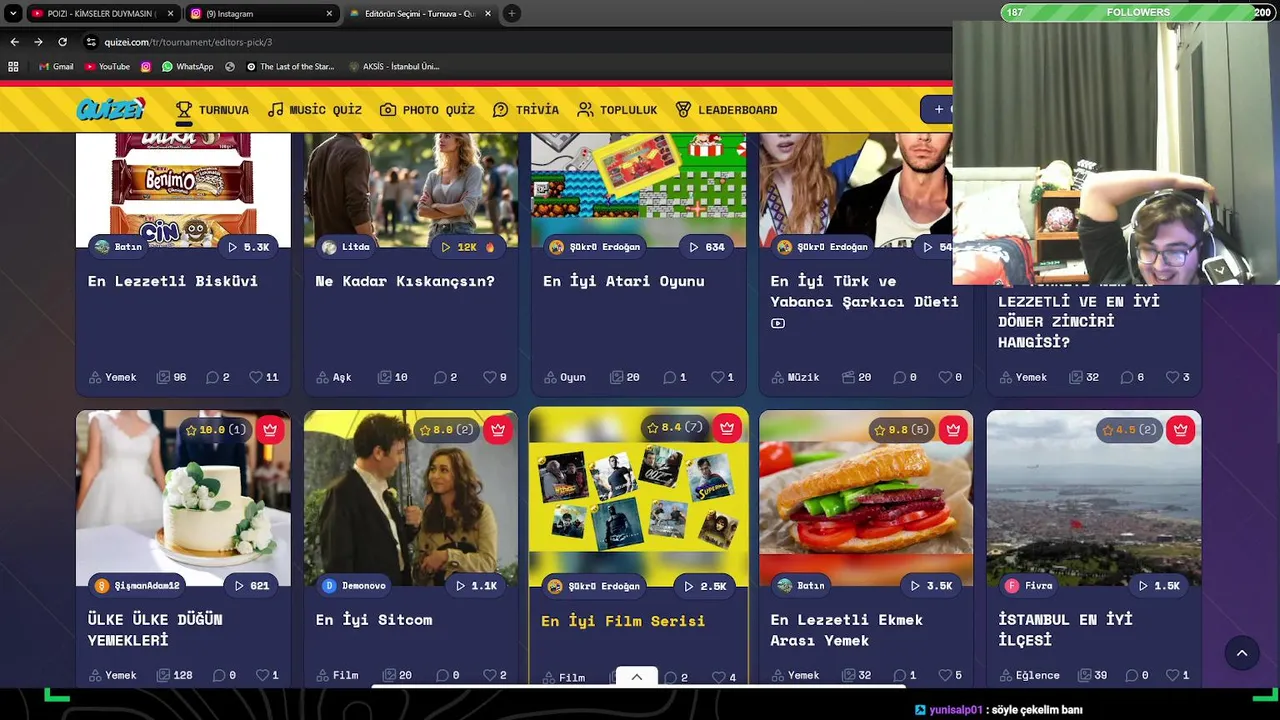Screen dimensions: 1280x720
Task: Click the Oyun category tag
Action: pyautogui.click(x=564, y=377)
